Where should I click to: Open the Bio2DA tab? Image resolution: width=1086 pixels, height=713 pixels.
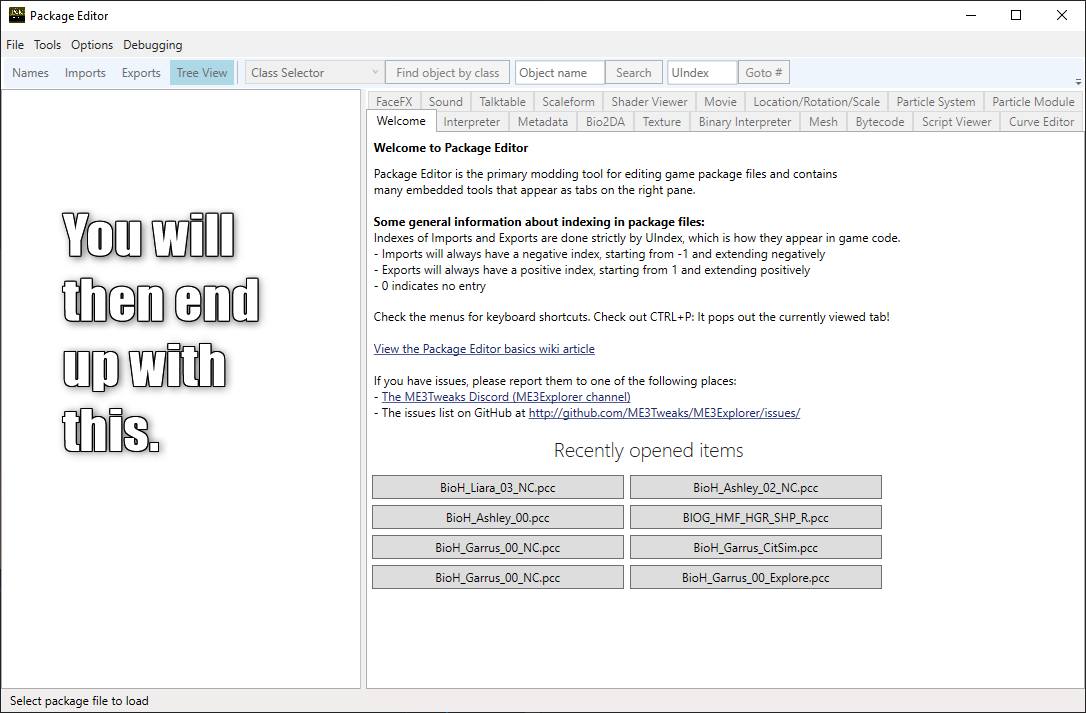point(605,121)
